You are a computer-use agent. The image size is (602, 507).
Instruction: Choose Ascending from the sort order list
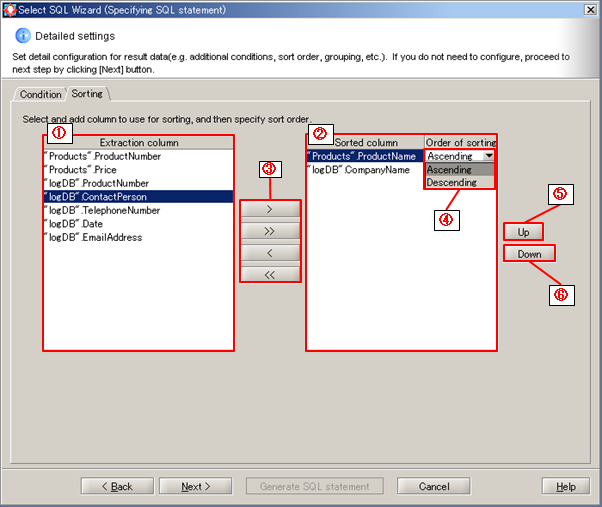(450, 170)
